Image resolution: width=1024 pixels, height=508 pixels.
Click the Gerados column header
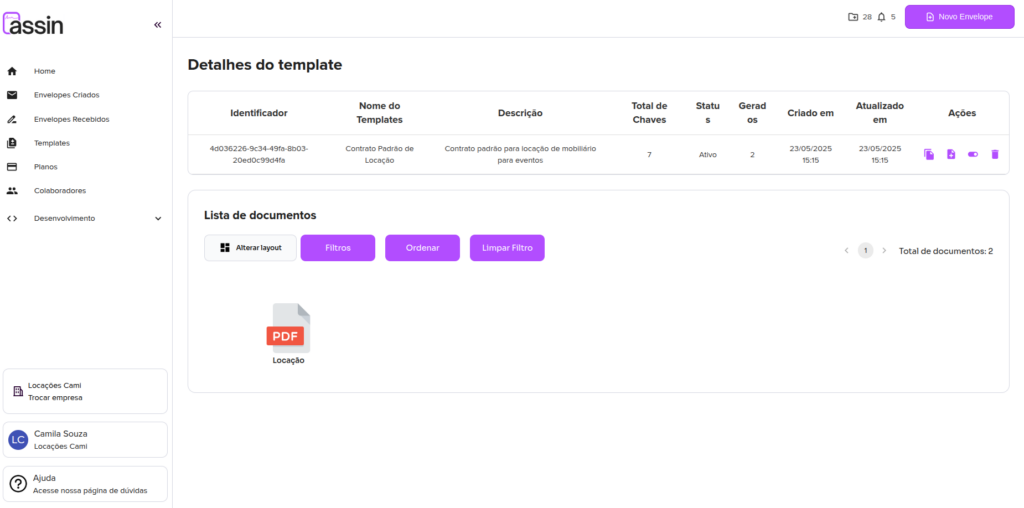752,113
